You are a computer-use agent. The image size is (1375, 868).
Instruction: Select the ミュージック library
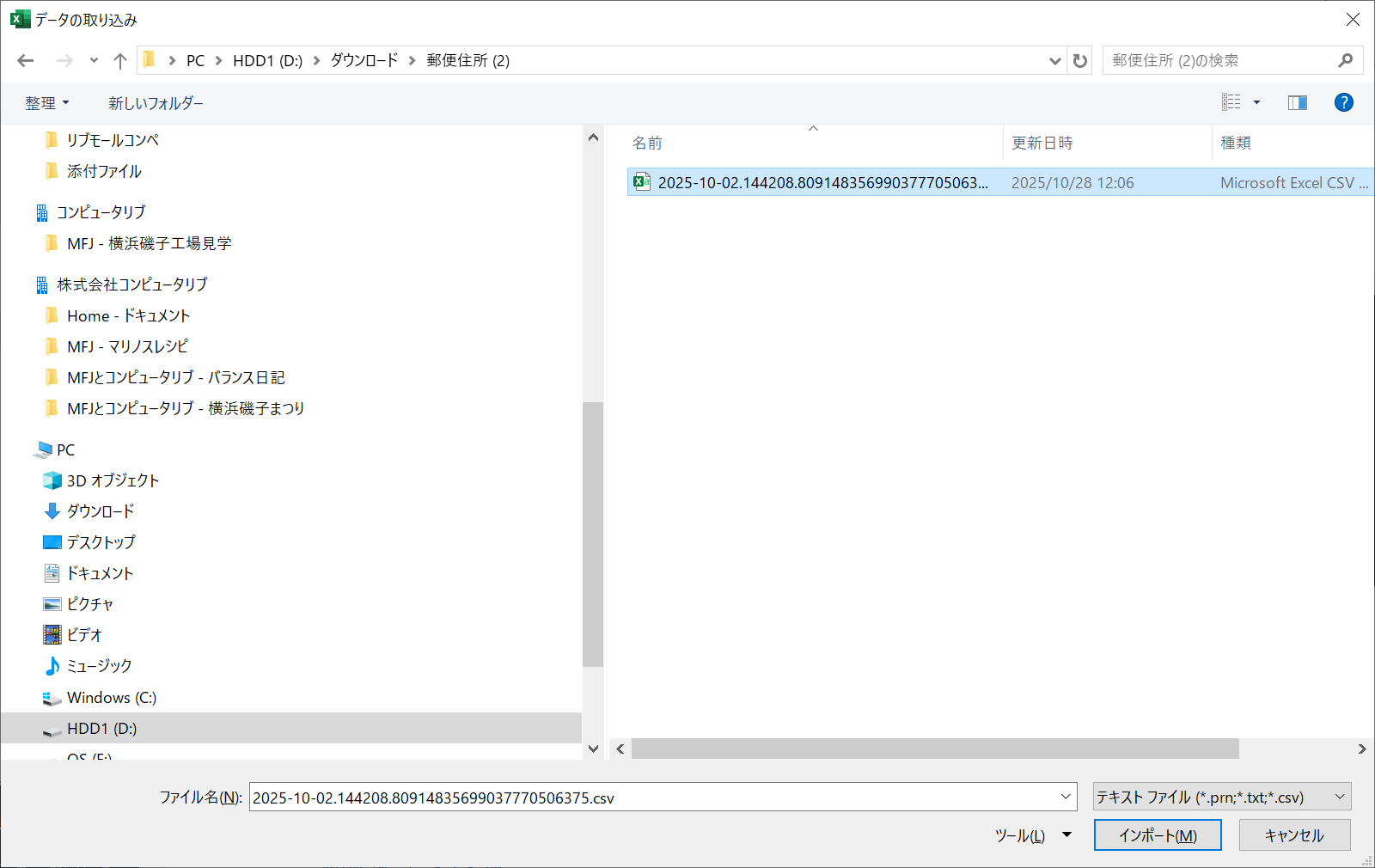pos(99,666)
